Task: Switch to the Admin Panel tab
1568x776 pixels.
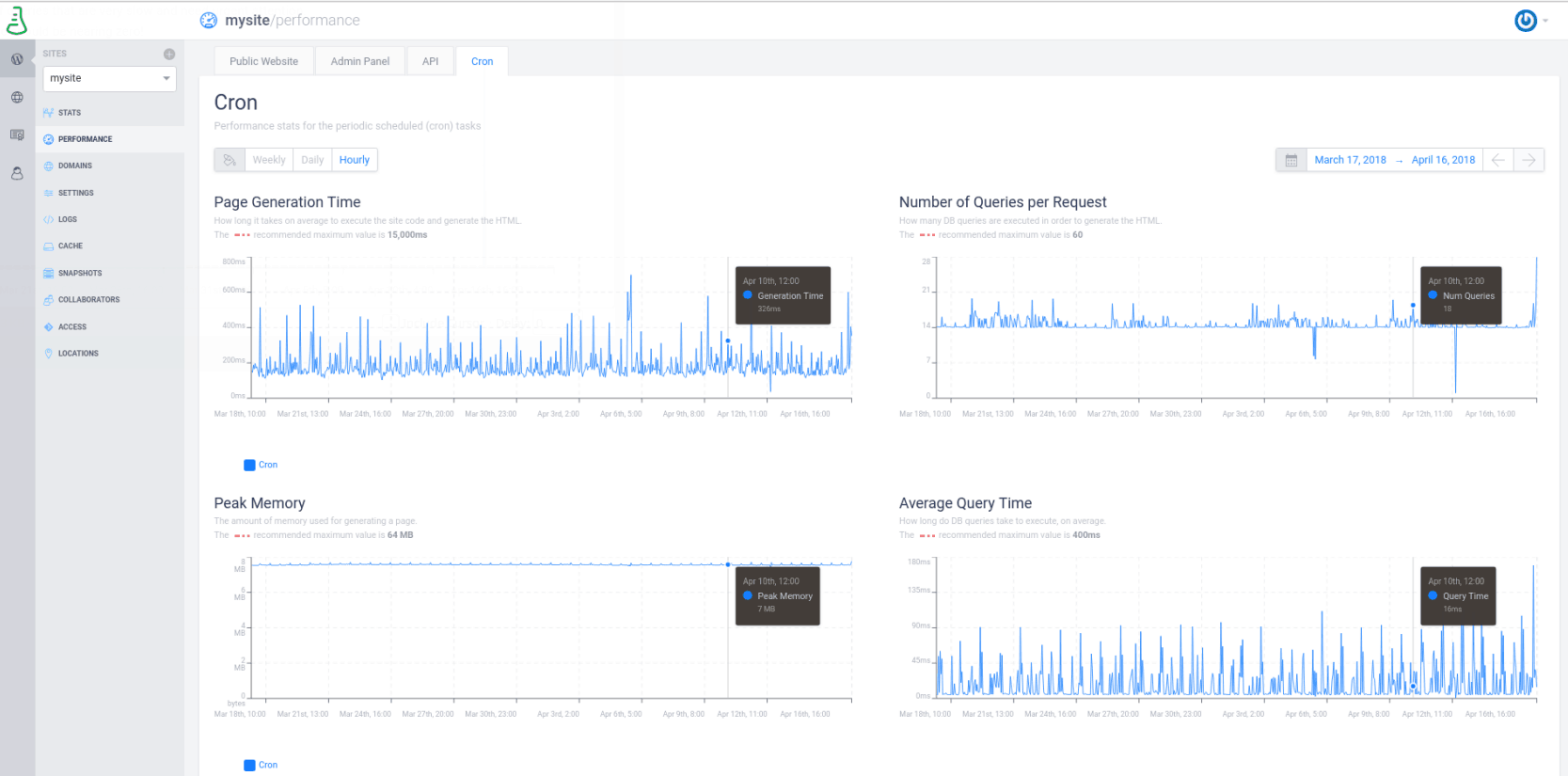Action: pyautogui.click(x=359, y=61)
